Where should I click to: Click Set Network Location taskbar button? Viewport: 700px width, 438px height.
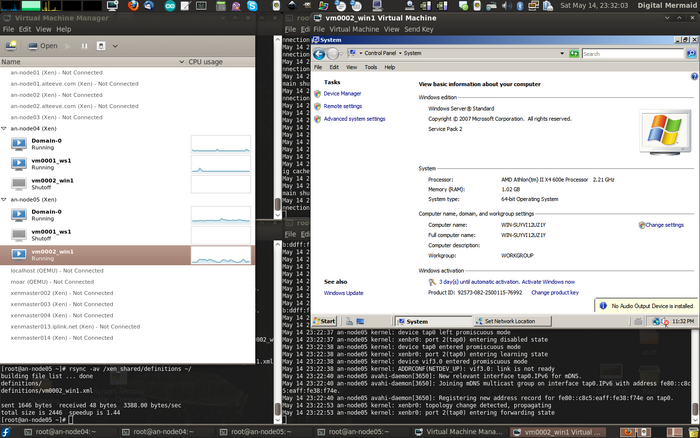(x=512, y=321)
